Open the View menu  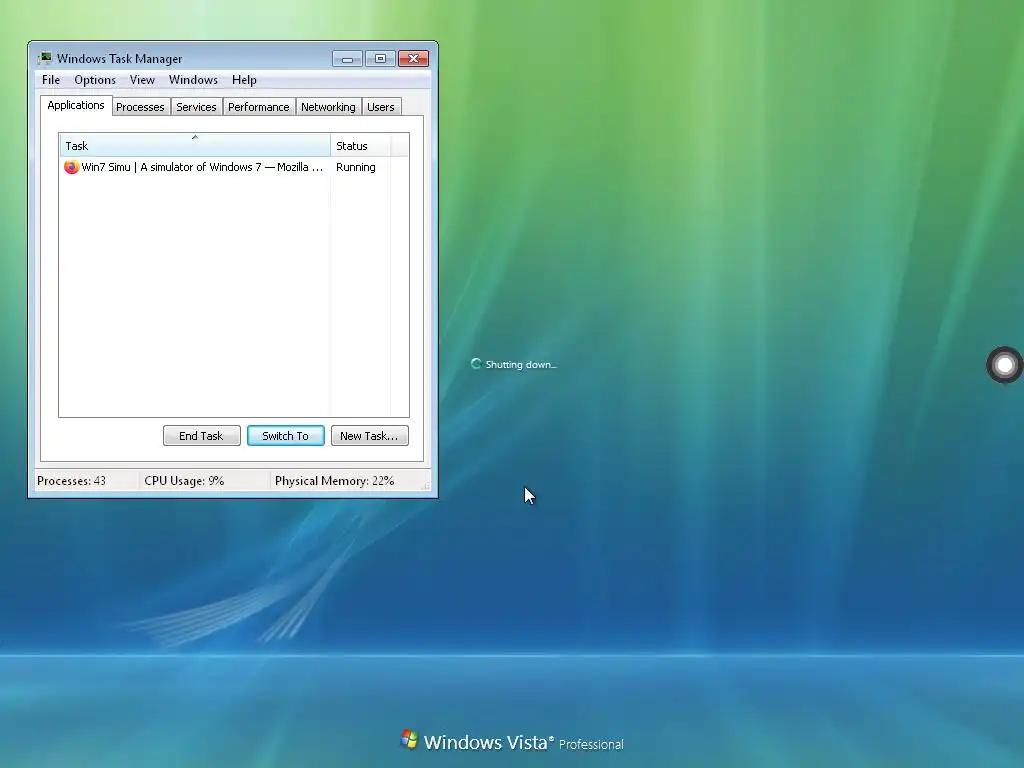pyautogui.click(x=142, y=80)
